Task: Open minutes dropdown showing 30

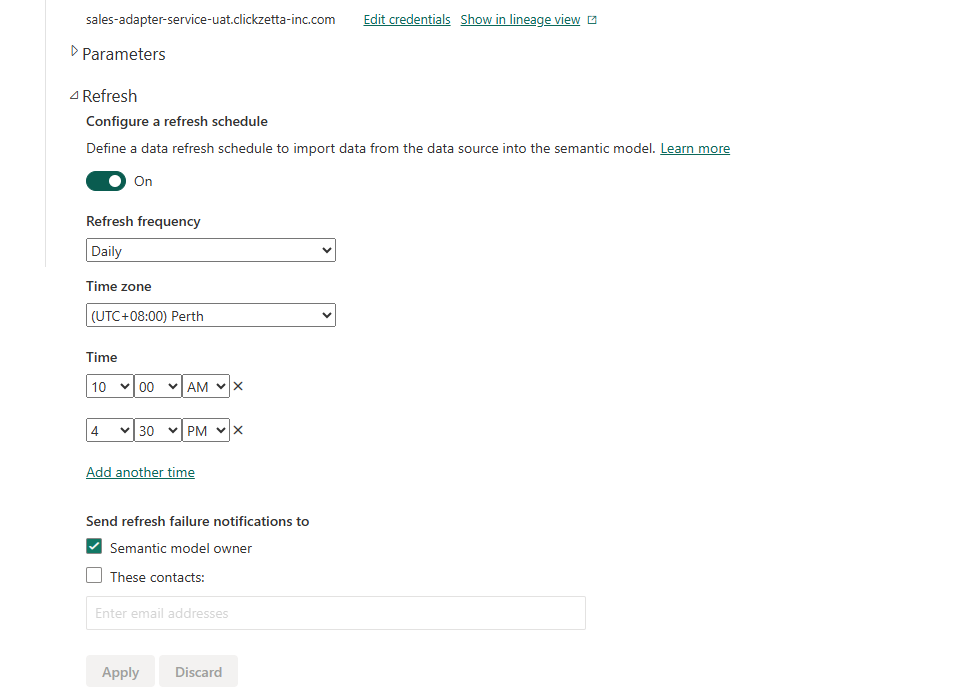Action: pos(158,430)
